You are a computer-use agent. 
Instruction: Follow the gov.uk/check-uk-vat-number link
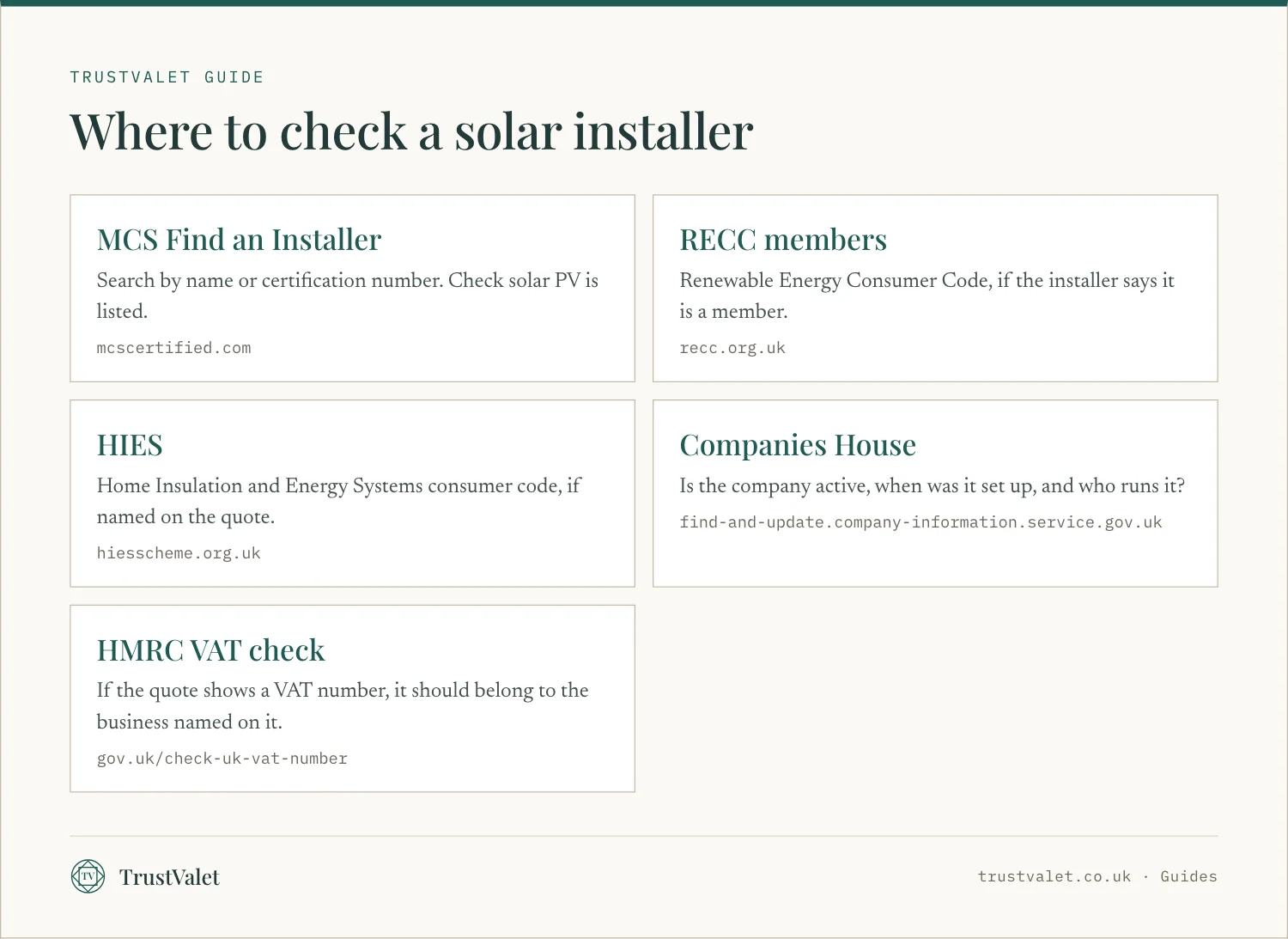(x=222, y=759)
